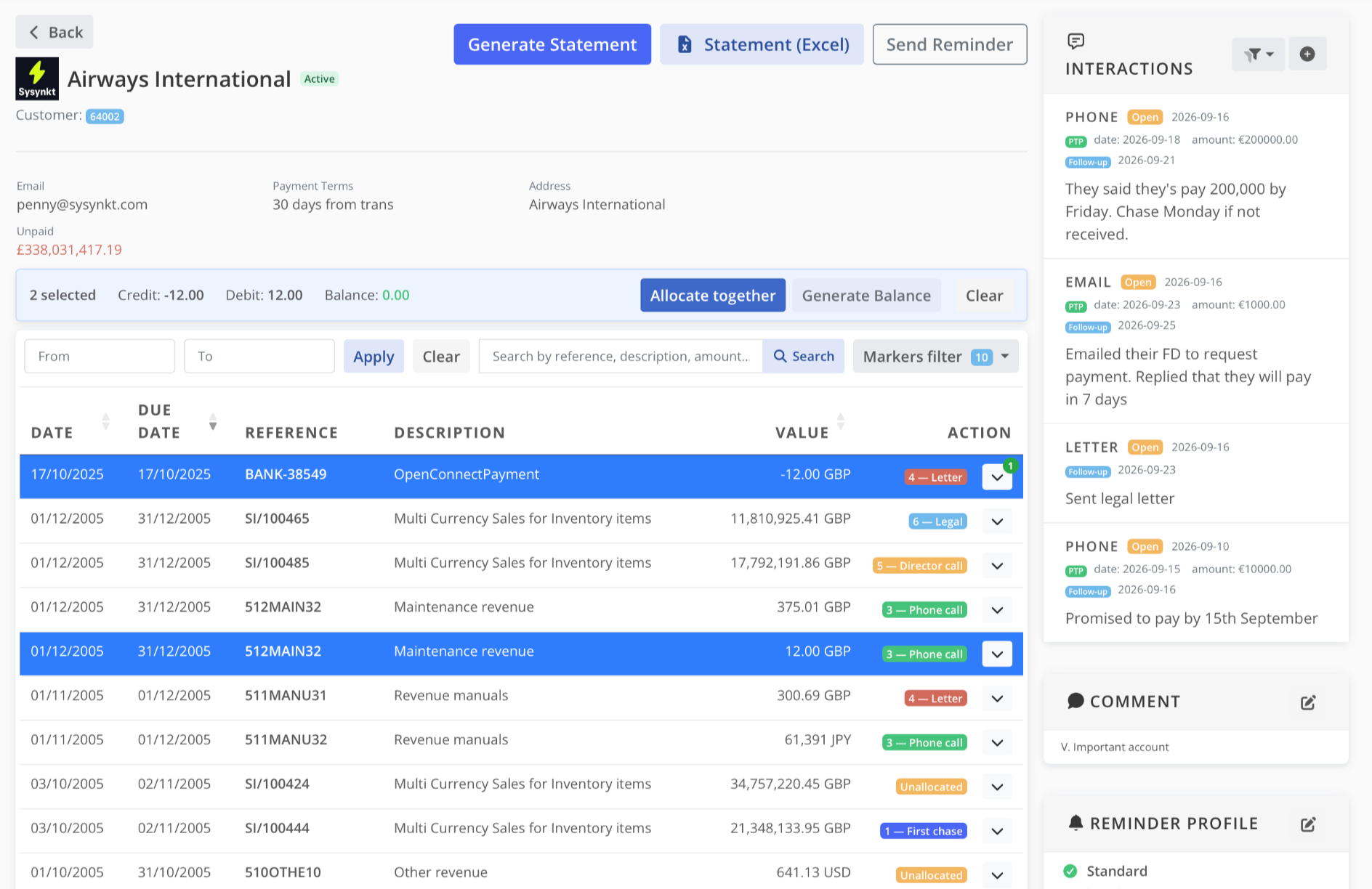Click the Comment speech bubble icon
Viewport: 1372px width, 889px height.
(1076, 701)
